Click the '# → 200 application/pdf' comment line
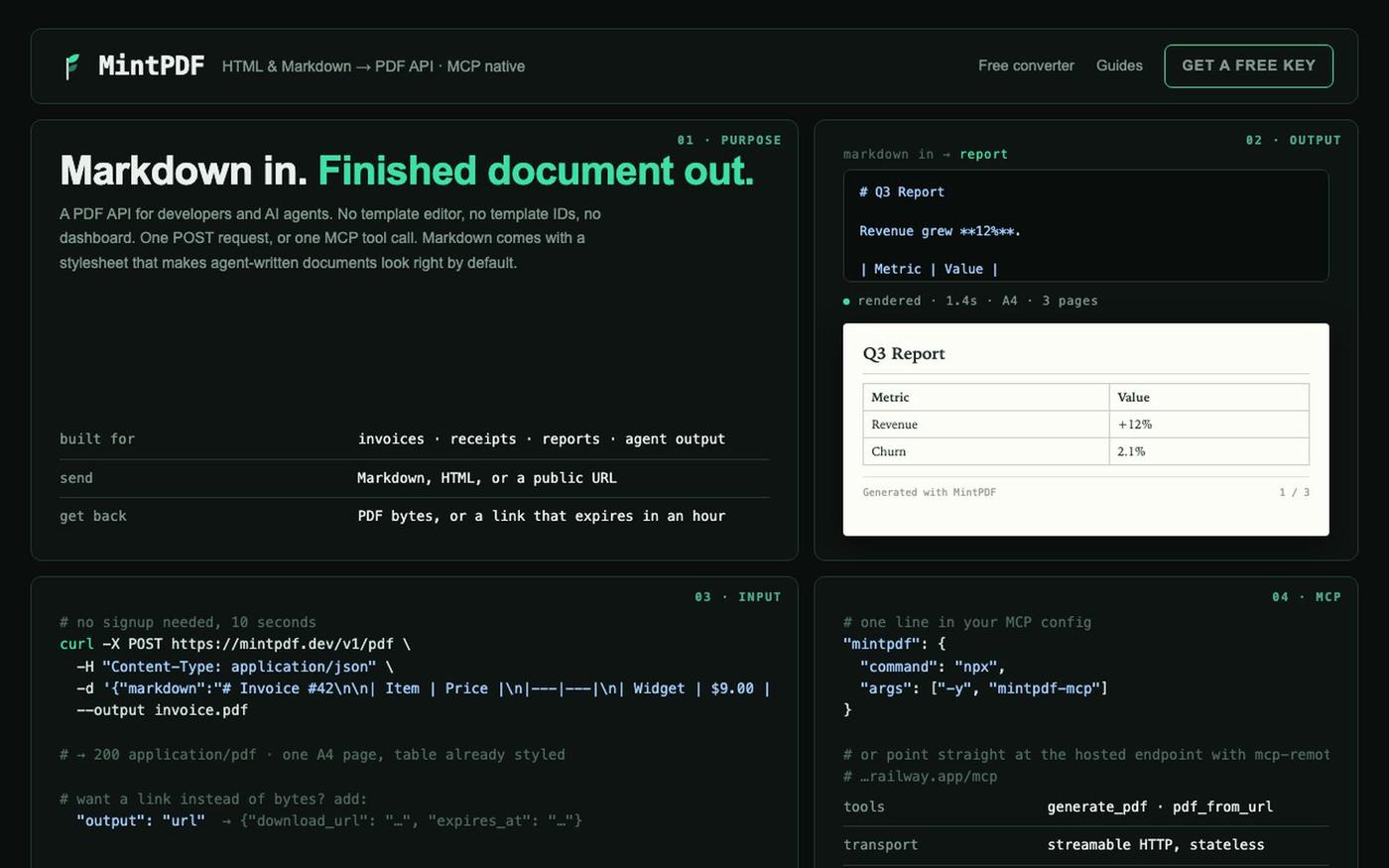The width and height of the screenshot is (1389, 868). (313, 754)
